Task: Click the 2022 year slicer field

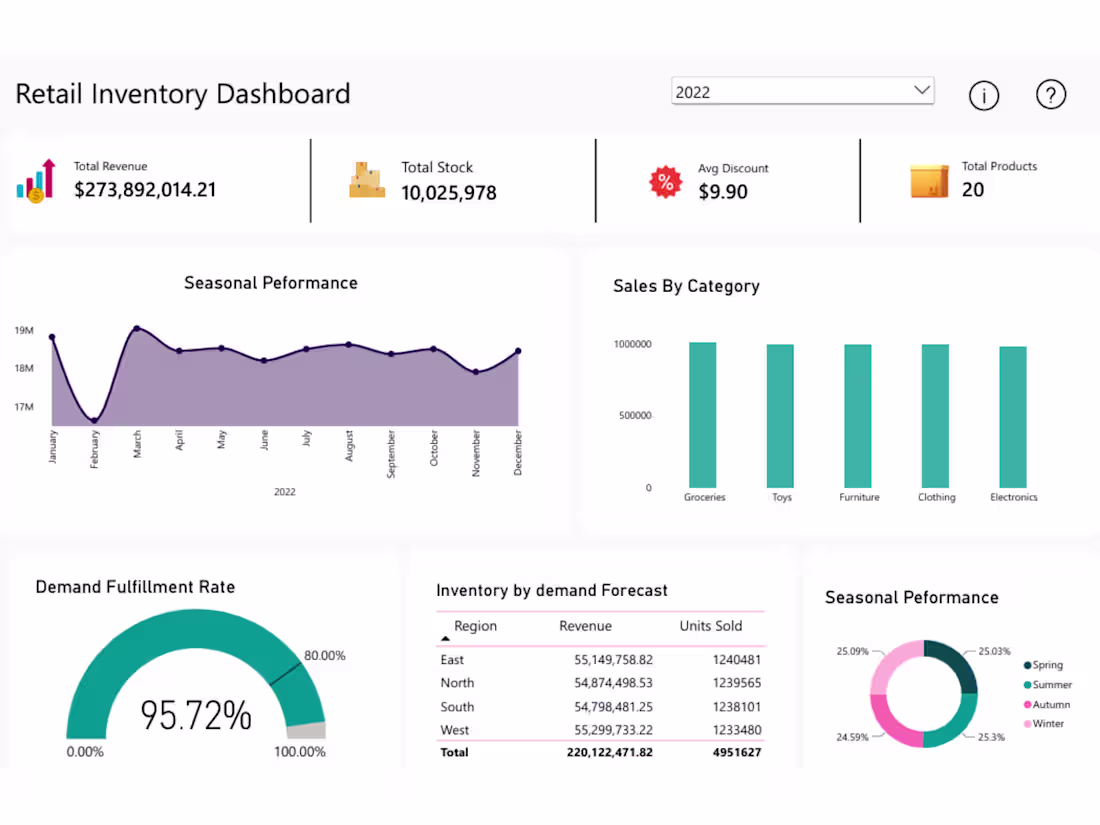Action: (x=803, y=91)
